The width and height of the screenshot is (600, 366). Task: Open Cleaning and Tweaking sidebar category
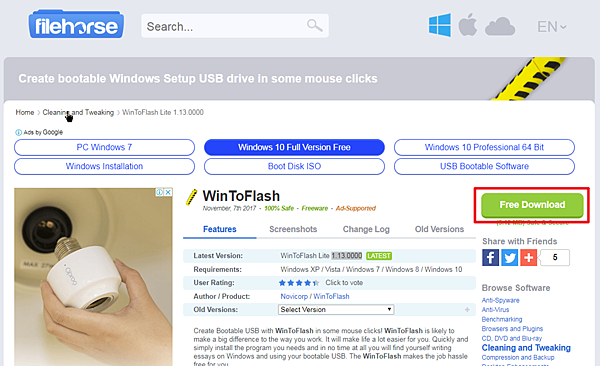pos(526,348)
